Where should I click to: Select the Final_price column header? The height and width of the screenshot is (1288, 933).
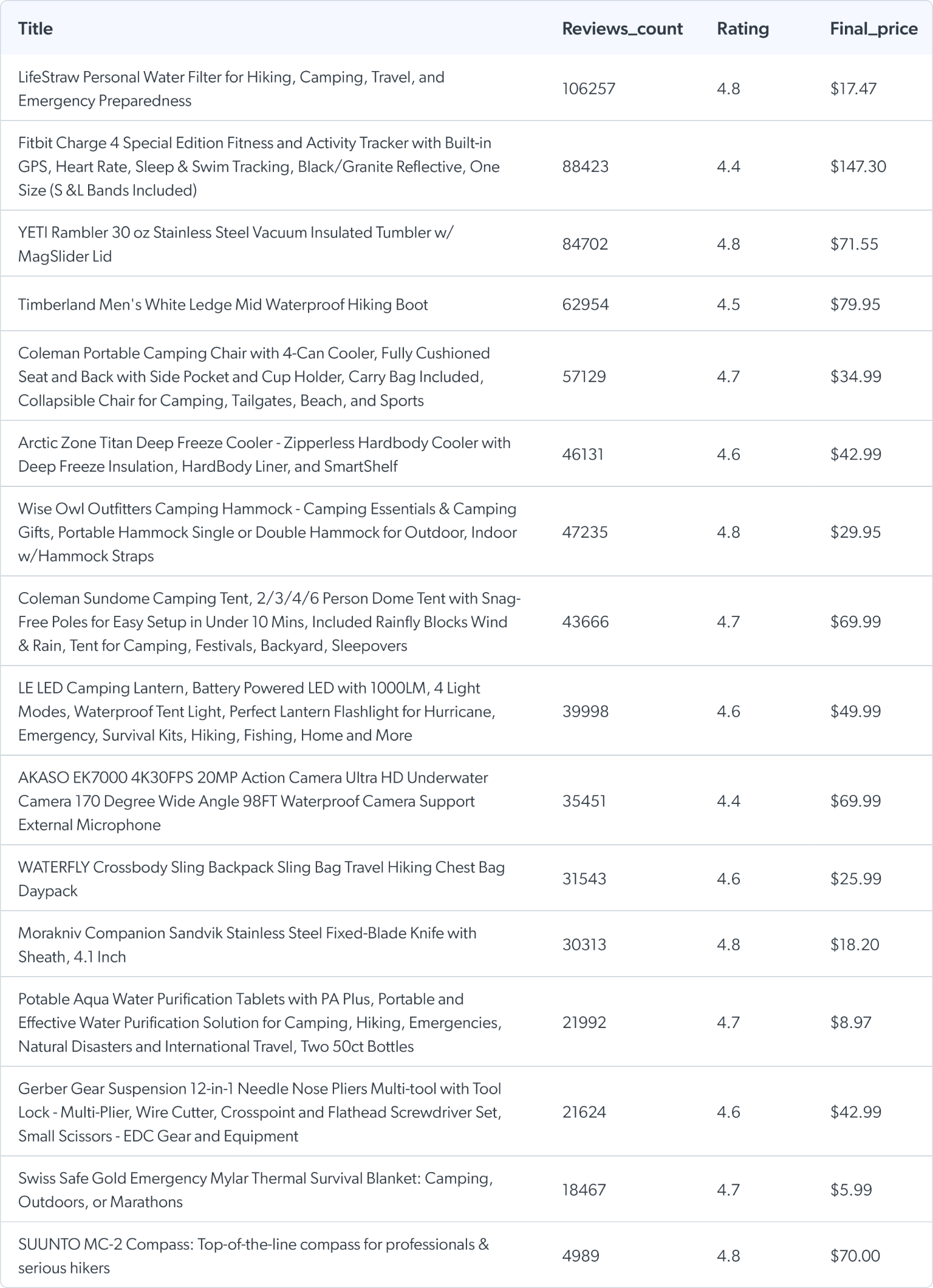click(873, 29)
